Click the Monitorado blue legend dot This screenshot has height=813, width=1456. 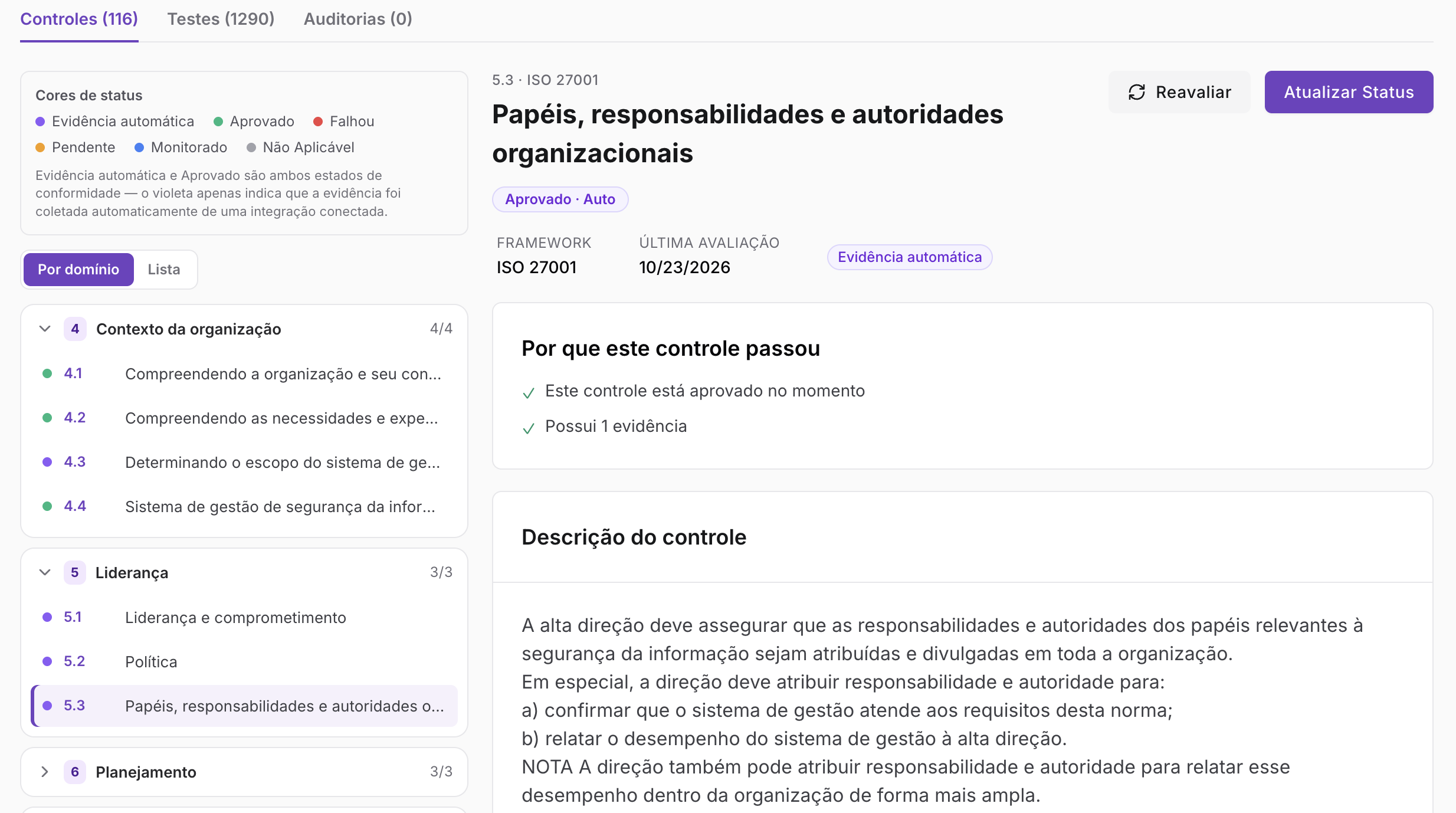point(139,147)
